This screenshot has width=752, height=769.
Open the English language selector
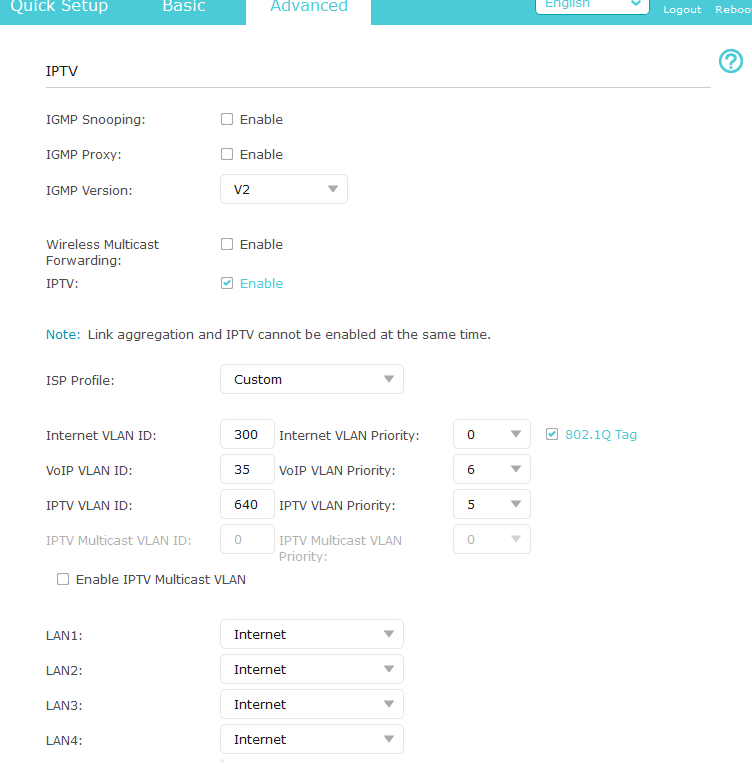pyautogui.click(x=592, y=6)
